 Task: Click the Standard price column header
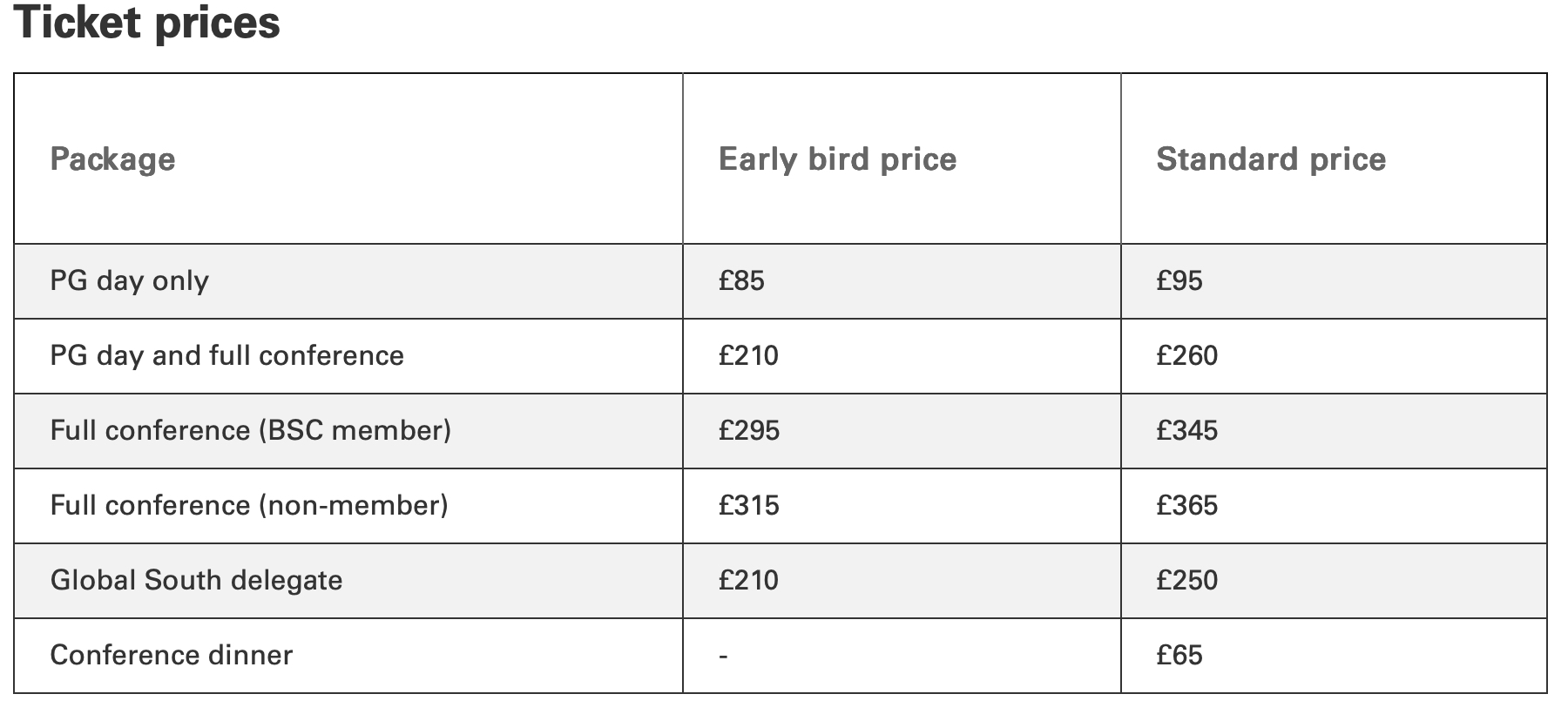pos(1270,159)
